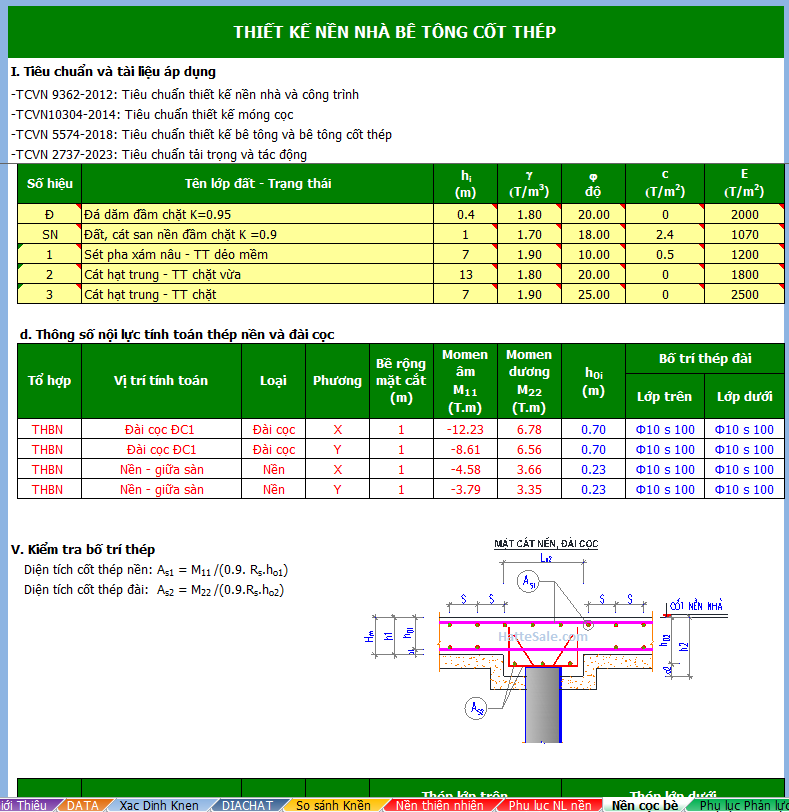The height and width of the screenshot is (812, 789).
Task: Click the Bố trí thép đài header
Action: (705, 358)
